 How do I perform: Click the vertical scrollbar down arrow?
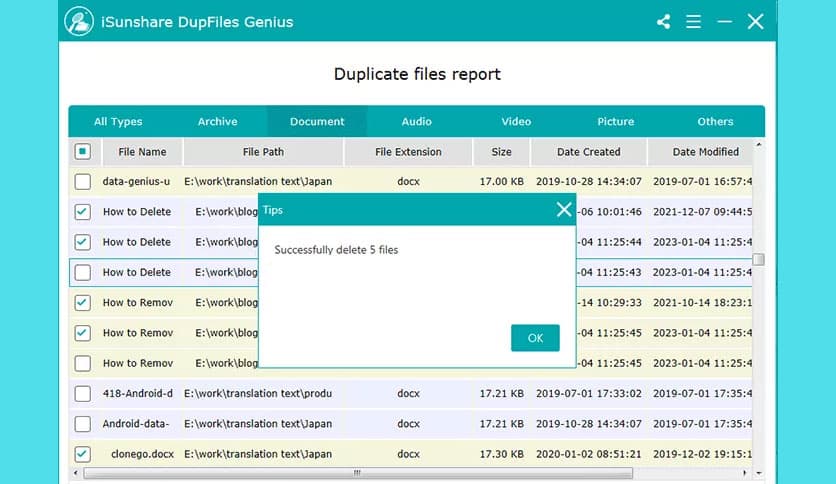click(759, 473)
